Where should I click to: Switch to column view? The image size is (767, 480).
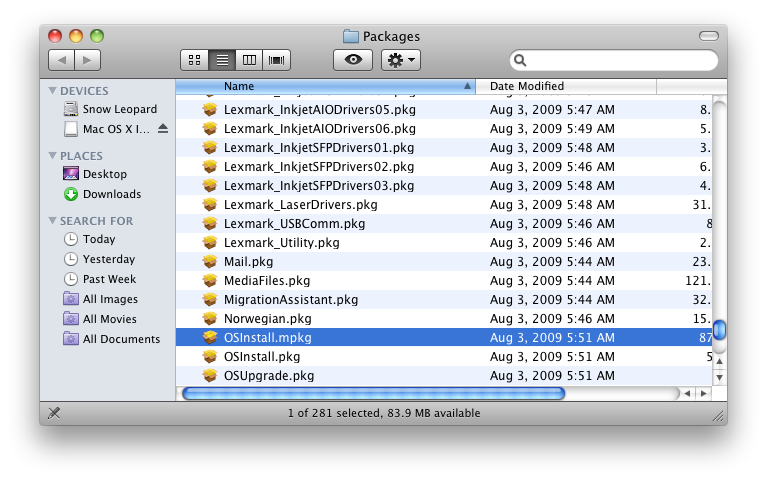click(x=249, y=60)
